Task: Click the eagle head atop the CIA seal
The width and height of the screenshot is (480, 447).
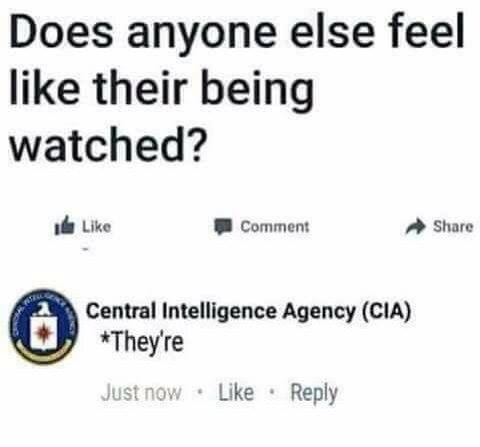Action: [x=44, y=308]
